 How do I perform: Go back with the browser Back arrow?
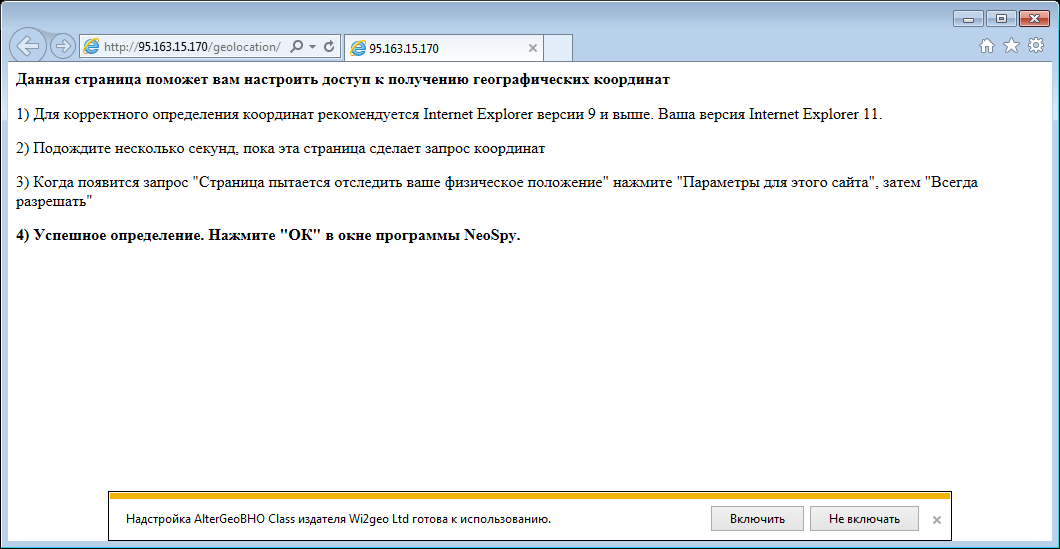28,46
